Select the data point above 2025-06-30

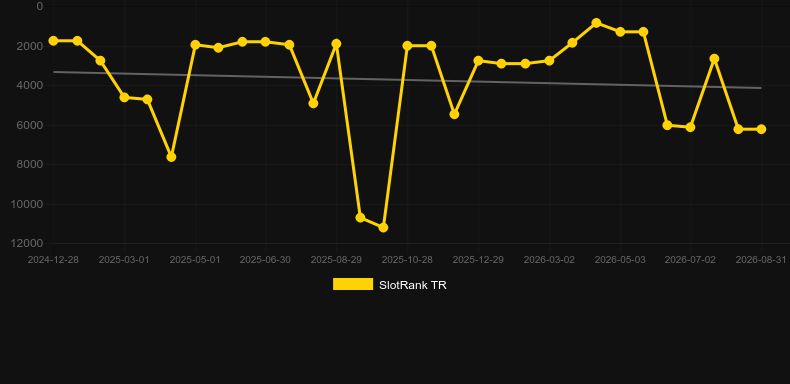266,42
